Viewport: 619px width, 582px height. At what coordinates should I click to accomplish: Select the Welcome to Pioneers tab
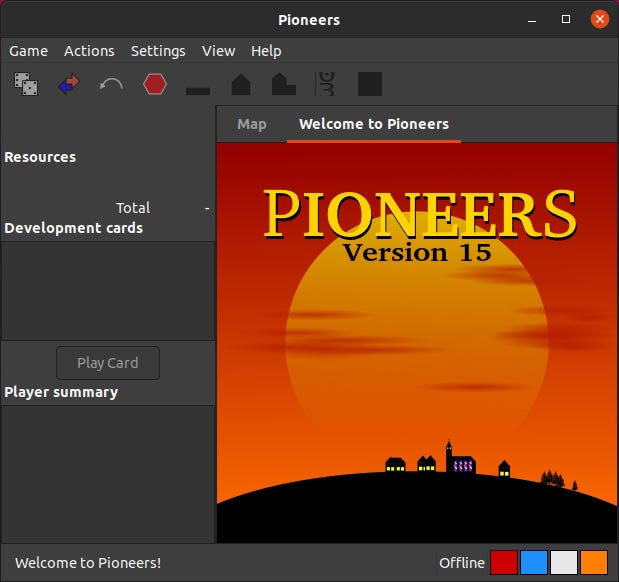click(373, 124)
